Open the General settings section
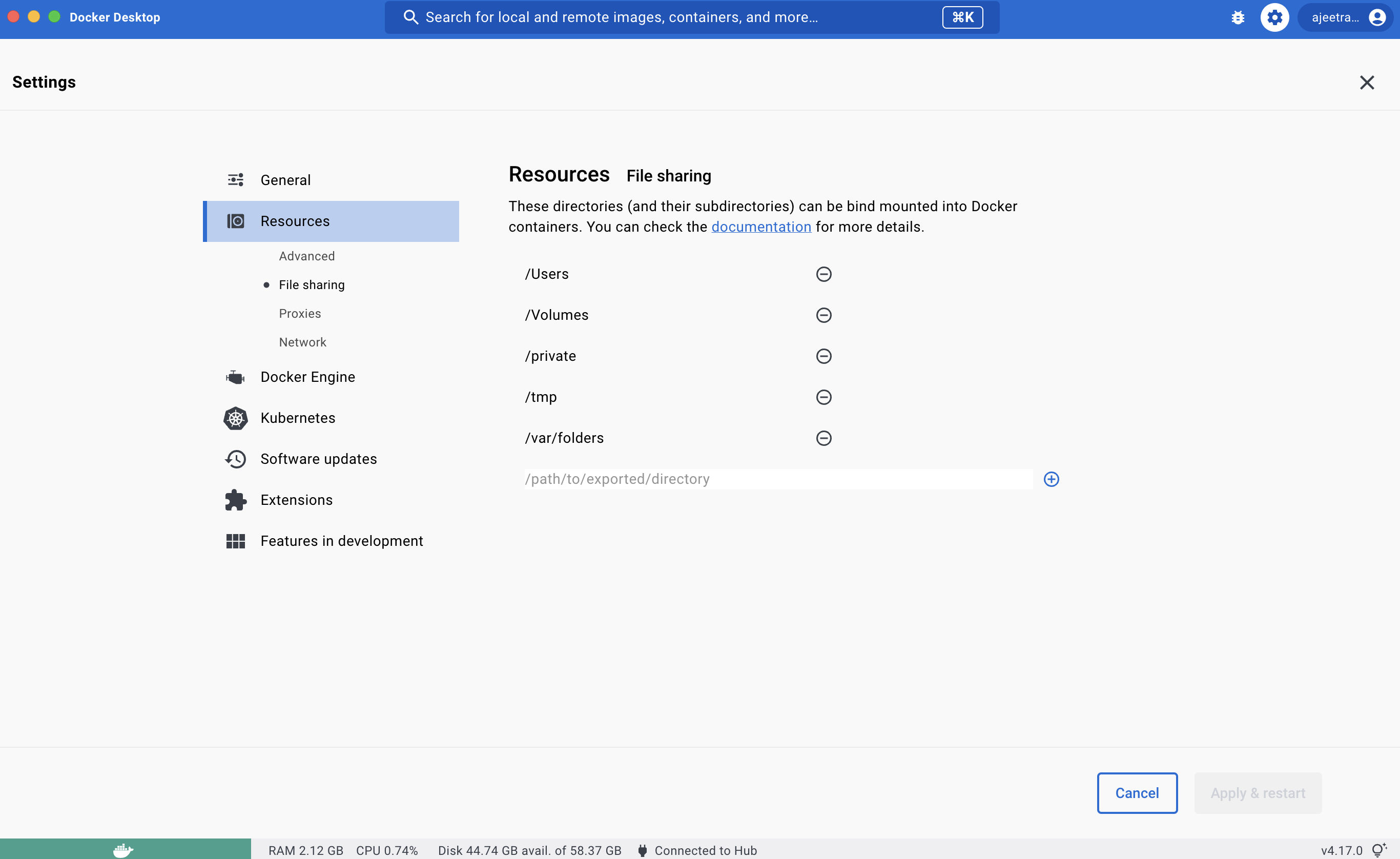 point(331,180)
